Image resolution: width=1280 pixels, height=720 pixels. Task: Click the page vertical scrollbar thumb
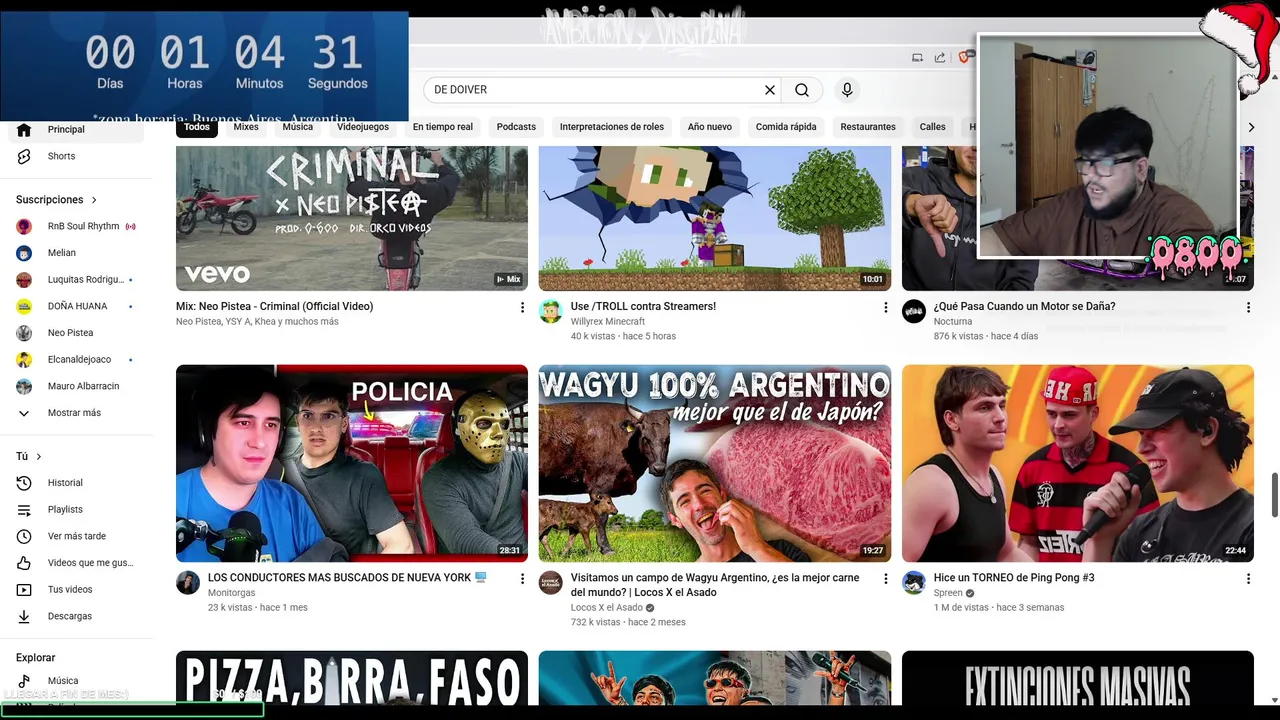(x=1274, y=495)
